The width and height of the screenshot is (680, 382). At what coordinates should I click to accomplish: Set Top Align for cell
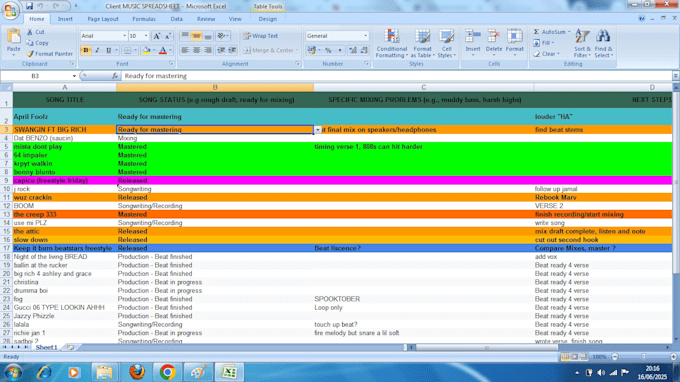tap(185, 36)
